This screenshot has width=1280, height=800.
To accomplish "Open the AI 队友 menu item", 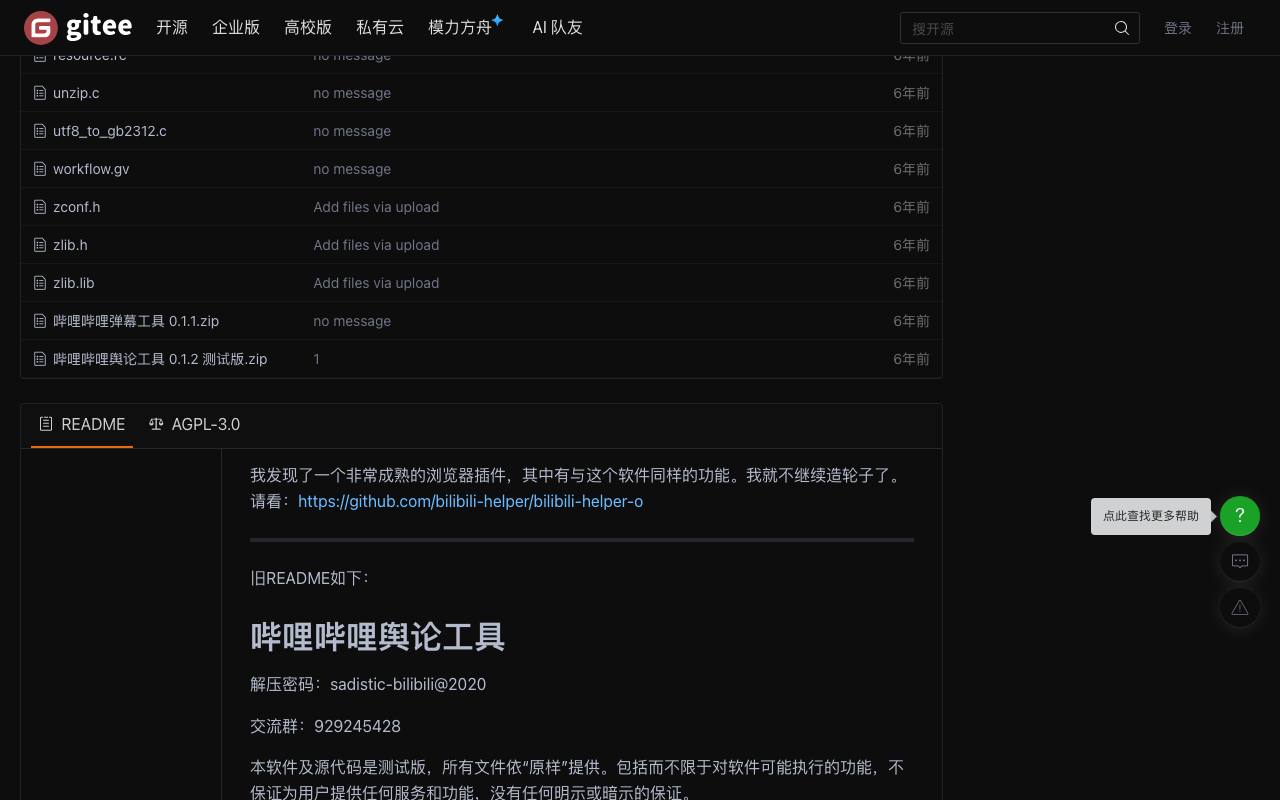I will [x=557, y=28].
